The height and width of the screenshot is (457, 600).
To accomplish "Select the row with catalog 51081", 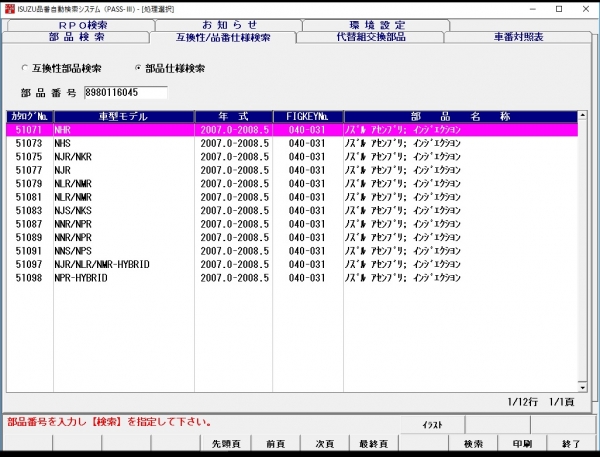I will point(292,197).
